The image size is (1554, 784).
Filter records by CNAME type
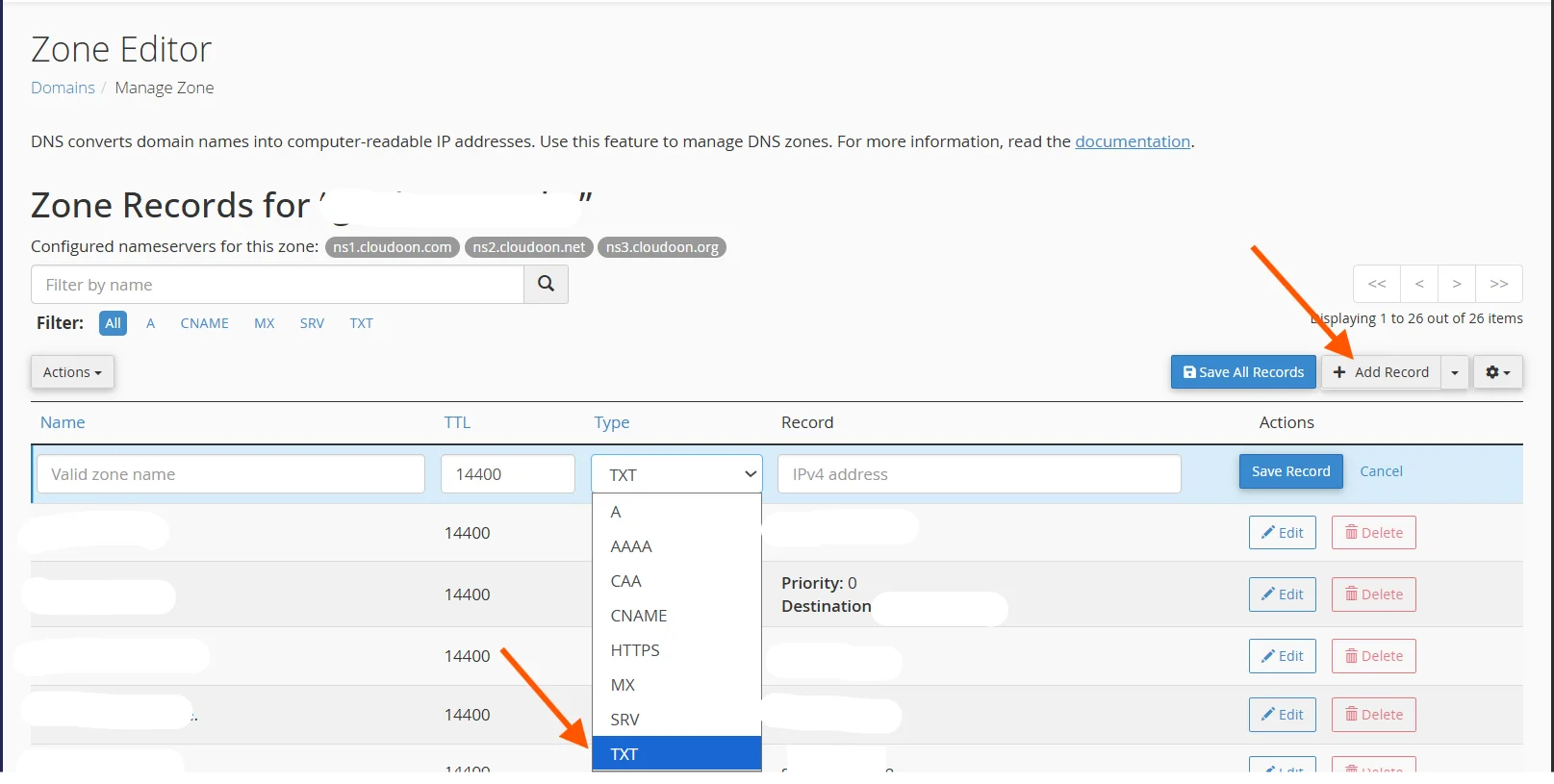coord(205,323)
